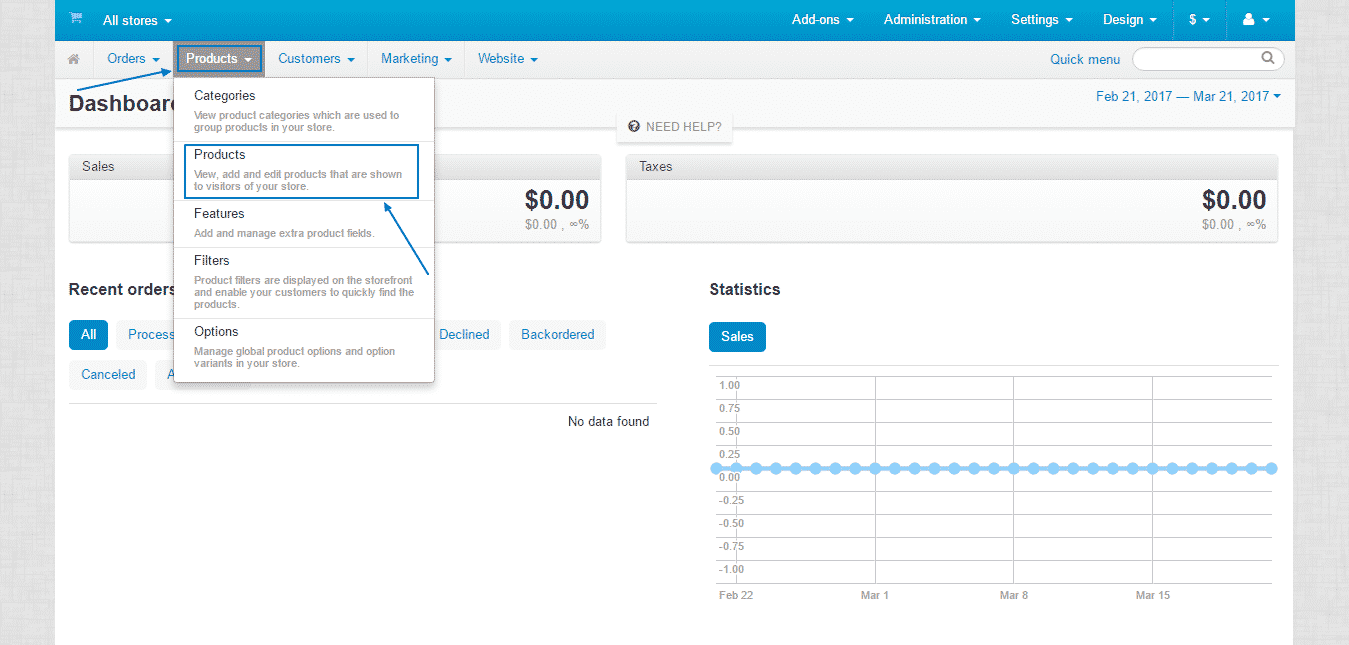
Task: Click the Sales button in Statistics
Action: click(737, 337)
